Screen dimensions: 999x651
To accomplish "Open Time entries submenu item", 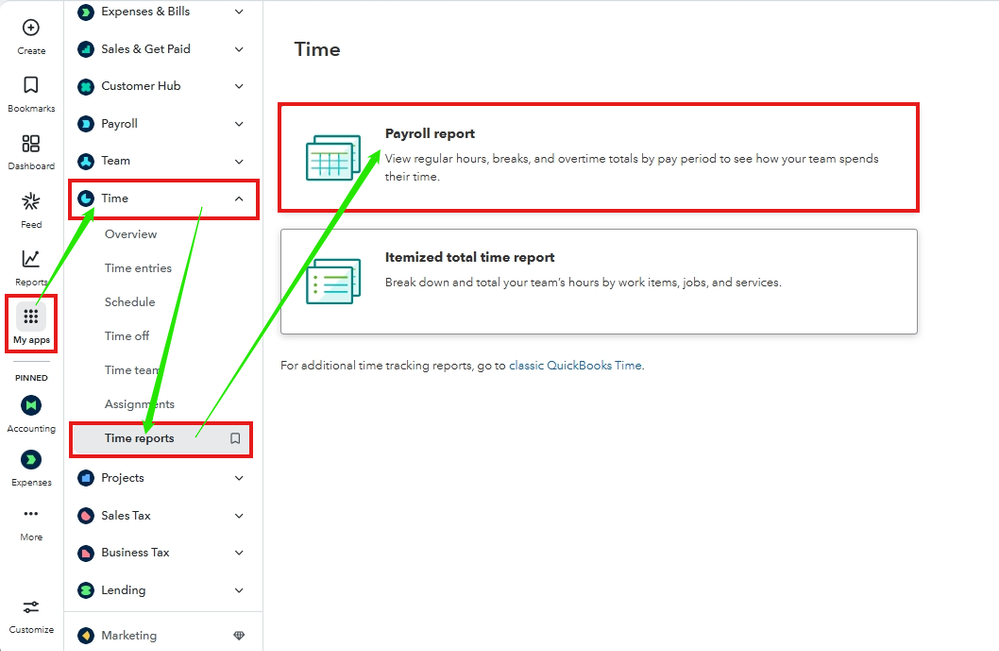I will 138,268.
